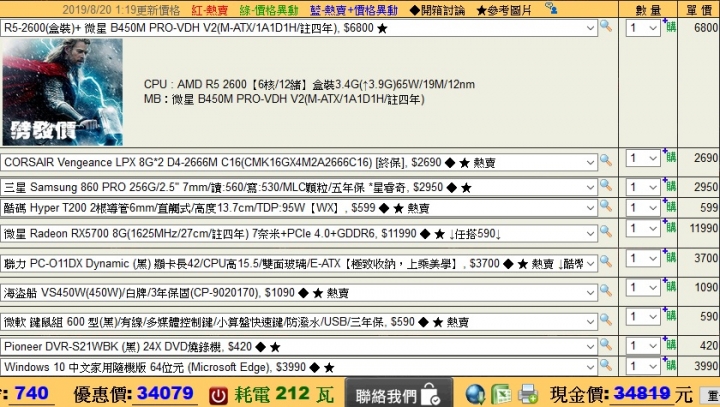Viewport: 720px width, 407px height.
Task: Change quantity for the VS450W power supply row
Action: [x=643, y=288]
